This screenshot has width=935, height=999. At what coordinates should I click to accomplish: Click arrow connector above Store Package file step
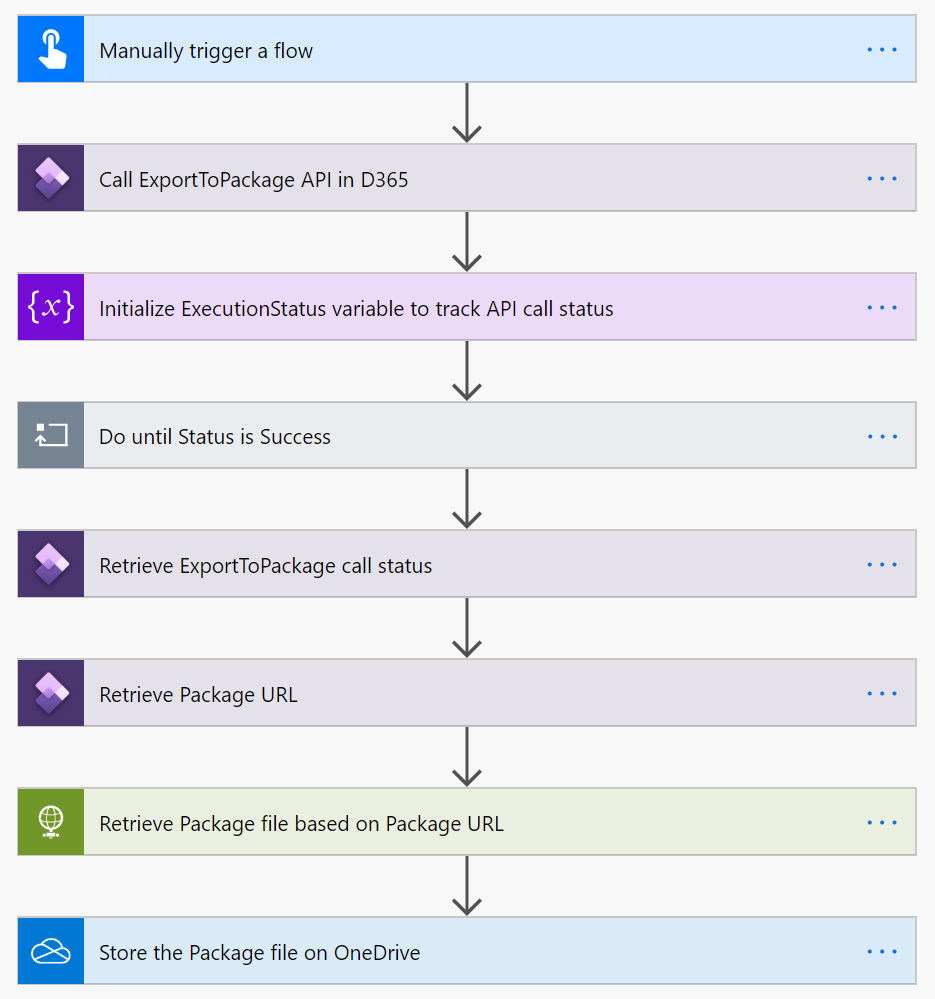point(467,886)
